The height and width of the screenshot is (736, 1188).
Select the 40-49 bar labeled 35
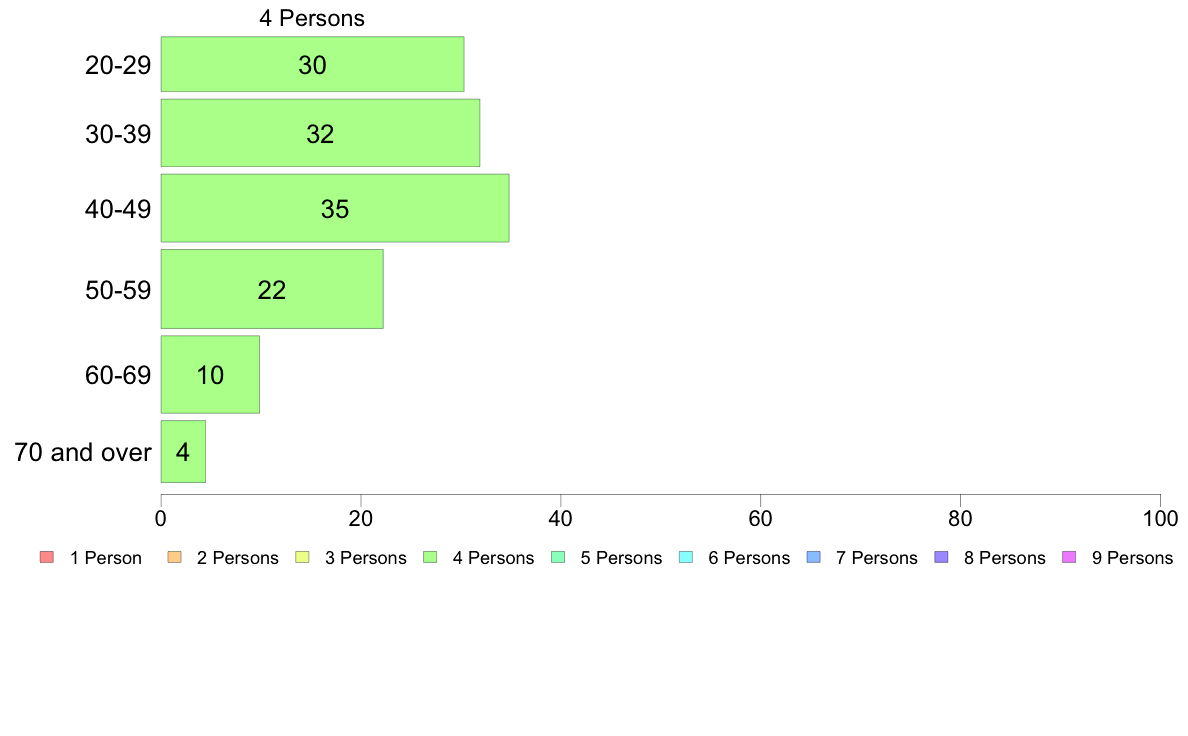point(335,208)
